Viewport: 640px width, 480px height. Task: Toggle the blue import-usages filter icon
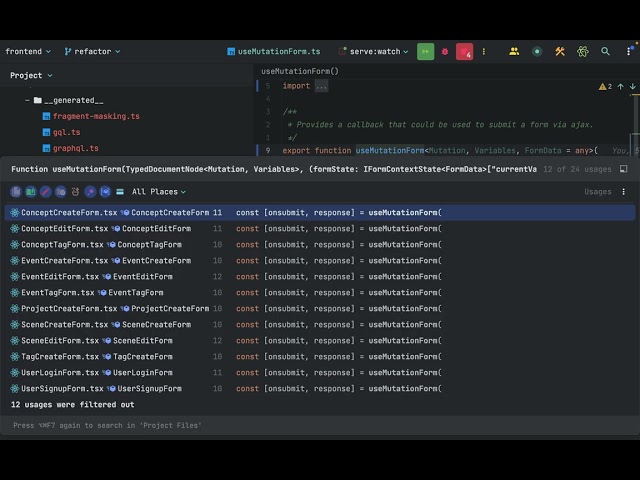105,191
